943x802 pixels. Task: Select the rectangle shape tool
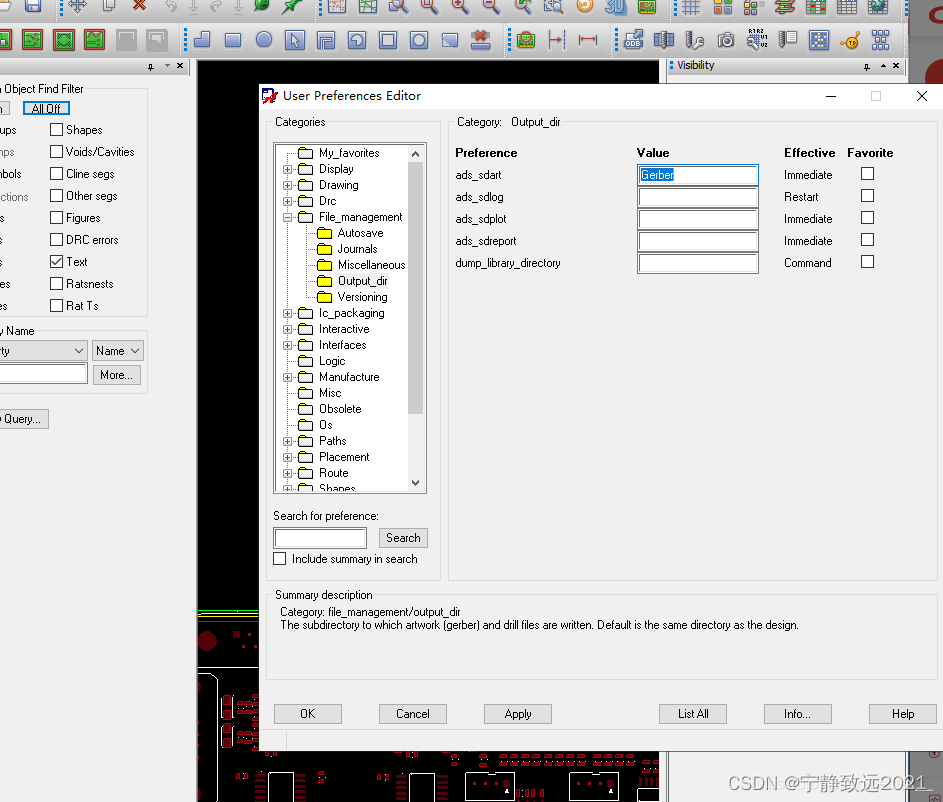[233, 40]
